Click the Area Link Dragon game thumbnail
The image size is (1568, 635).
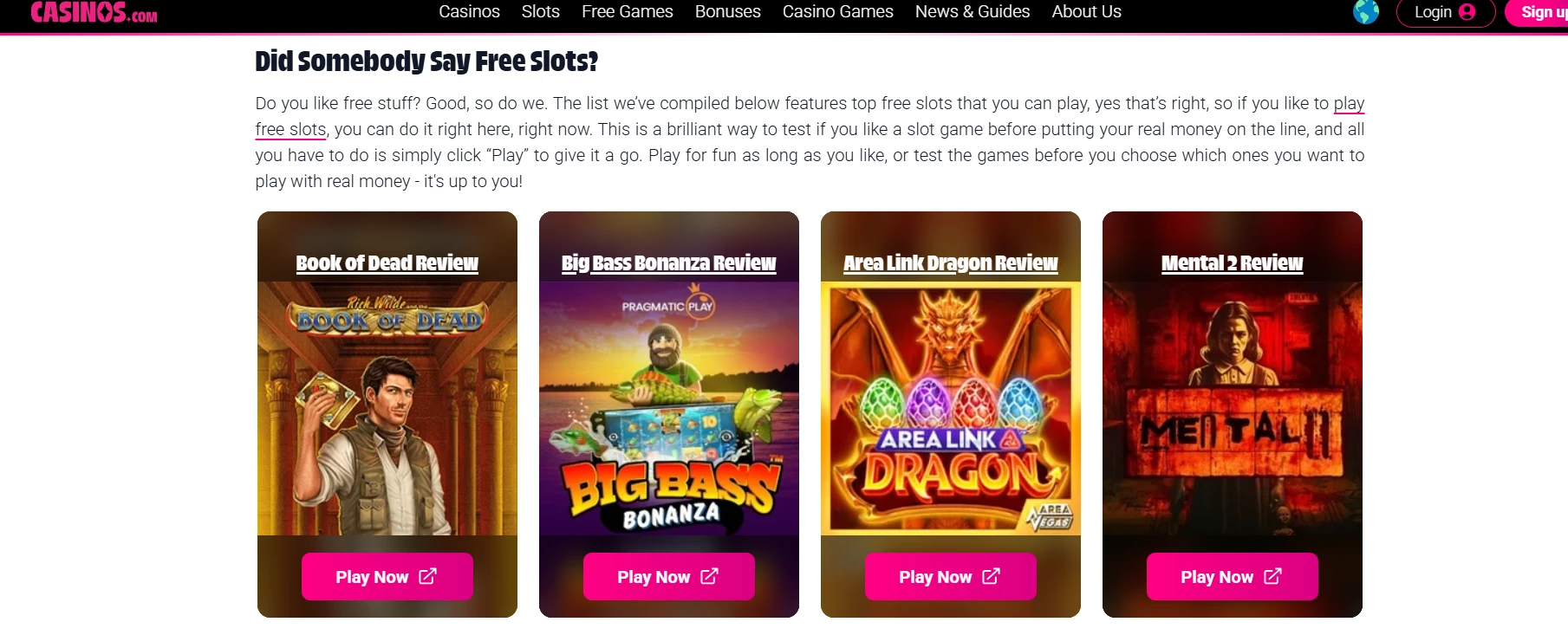(951, 408)
